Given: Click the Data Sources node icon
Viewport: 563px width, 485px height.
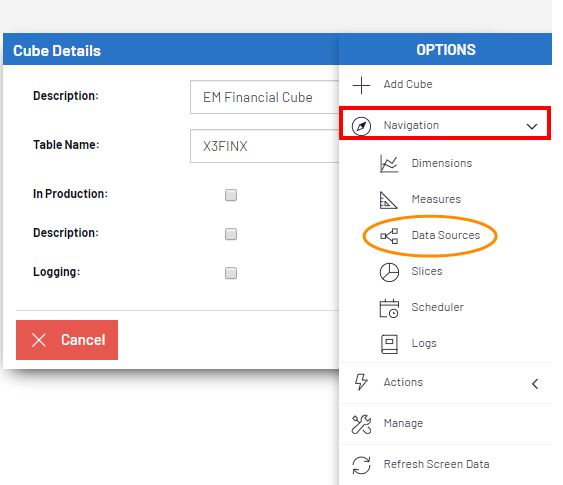Looking at the screenshot, I should 389,236.
